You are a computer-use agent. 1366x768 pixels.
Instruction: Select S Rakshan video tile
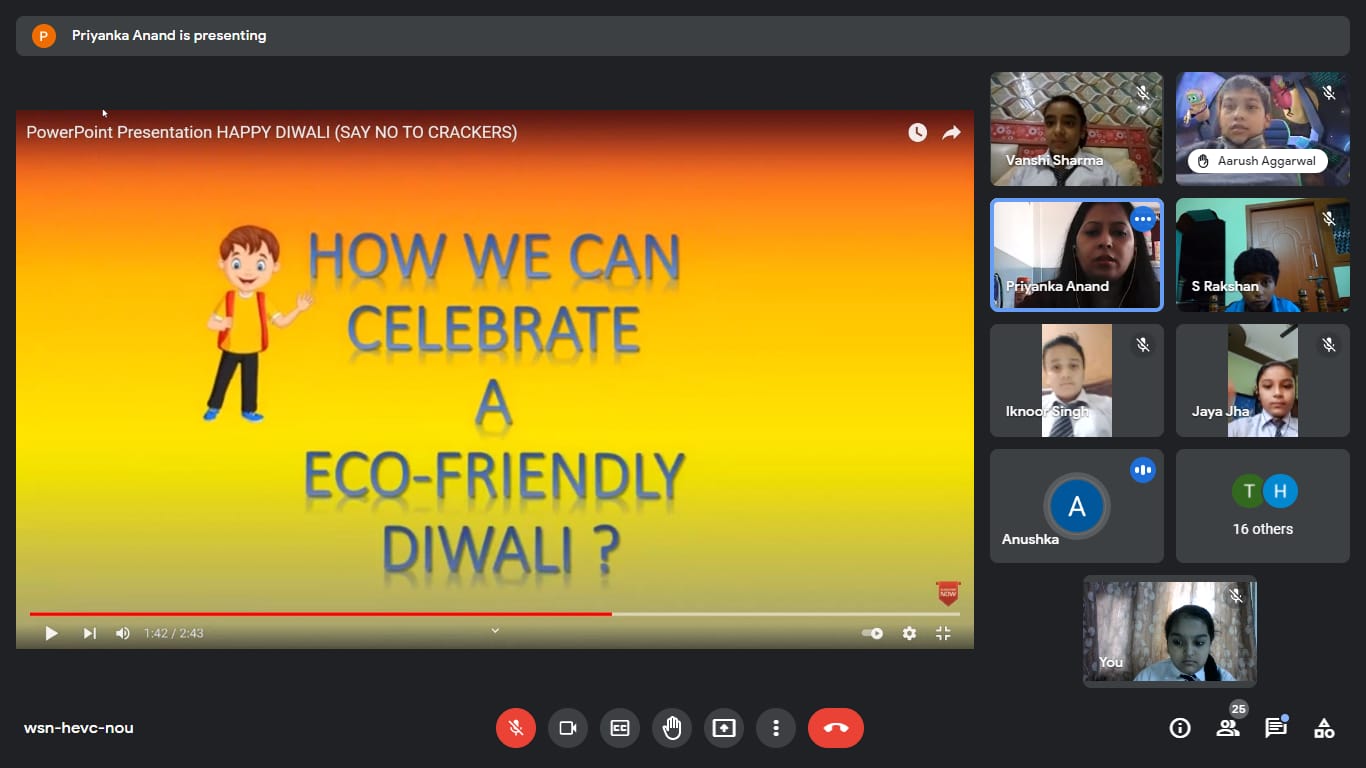[1263, 255]
